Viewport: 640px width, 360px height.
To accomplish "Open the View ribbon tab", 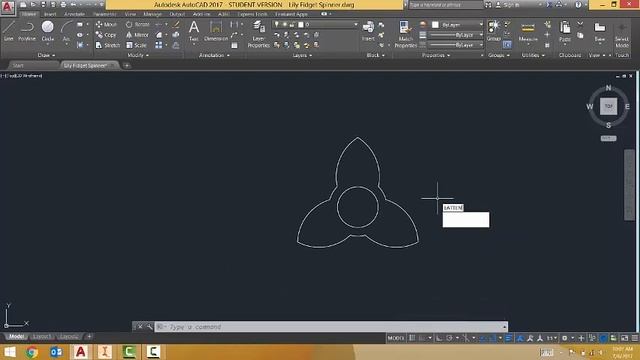I will coord(130,14).
